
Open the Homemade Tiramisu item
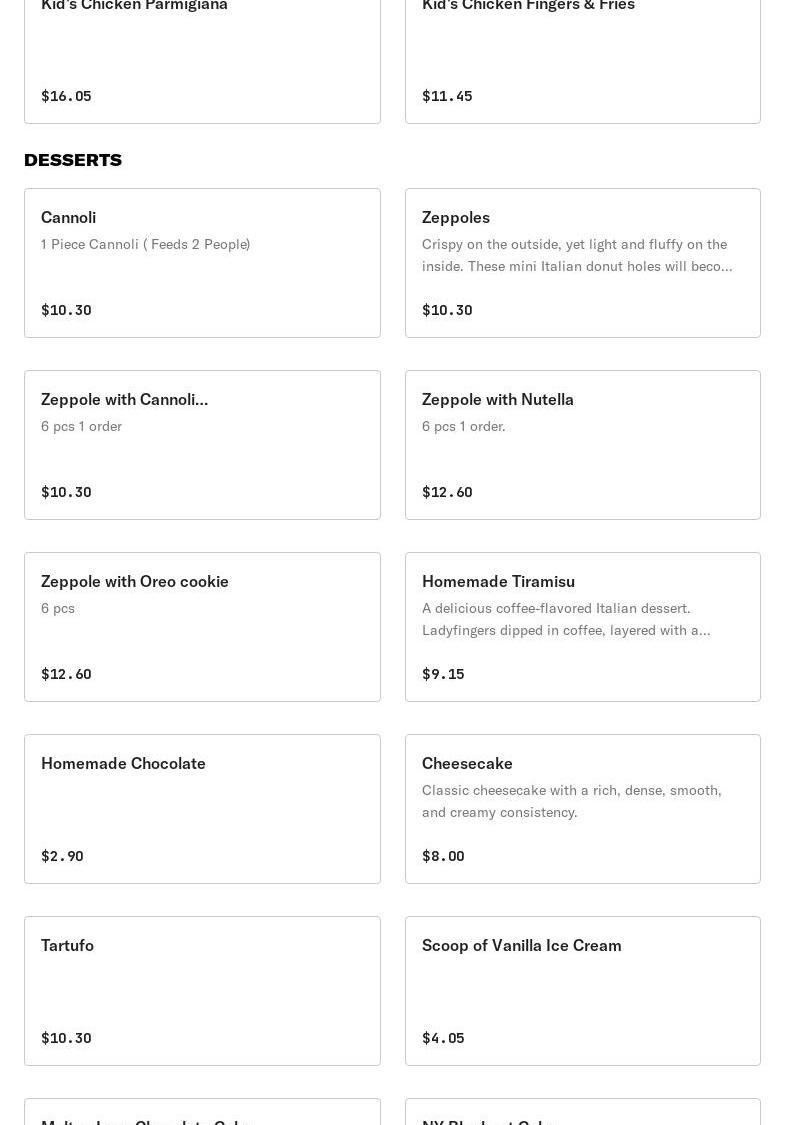coord(498,581)
